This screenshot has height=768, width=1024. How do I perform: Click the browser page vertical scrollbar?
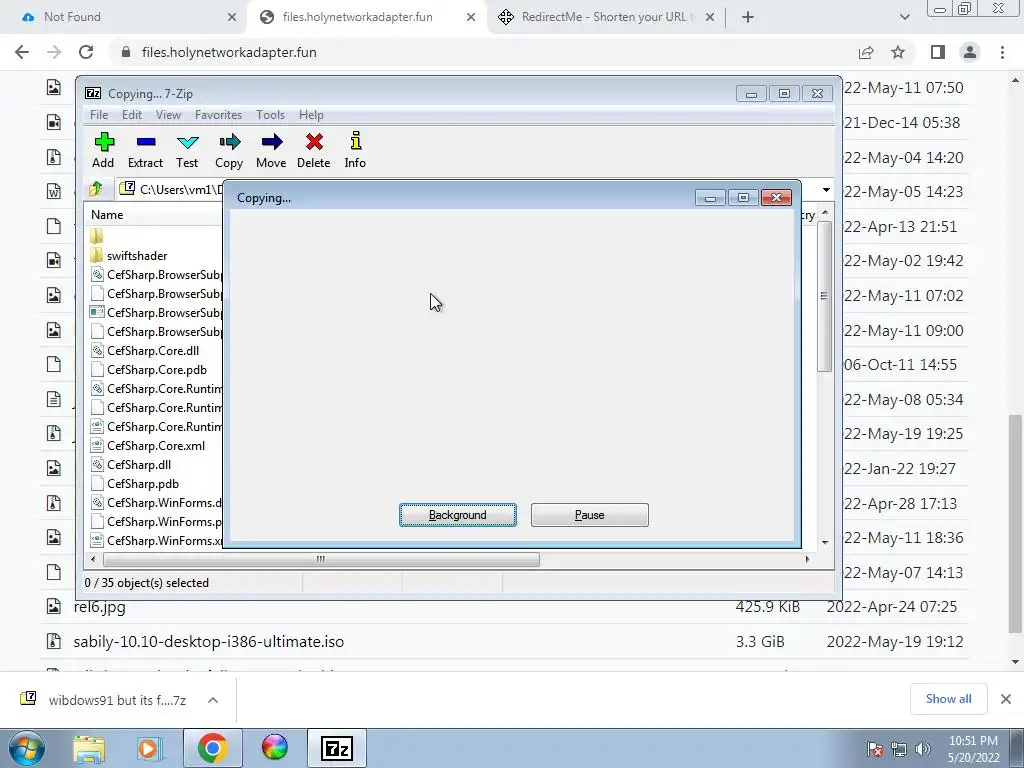coord(1016,524)
